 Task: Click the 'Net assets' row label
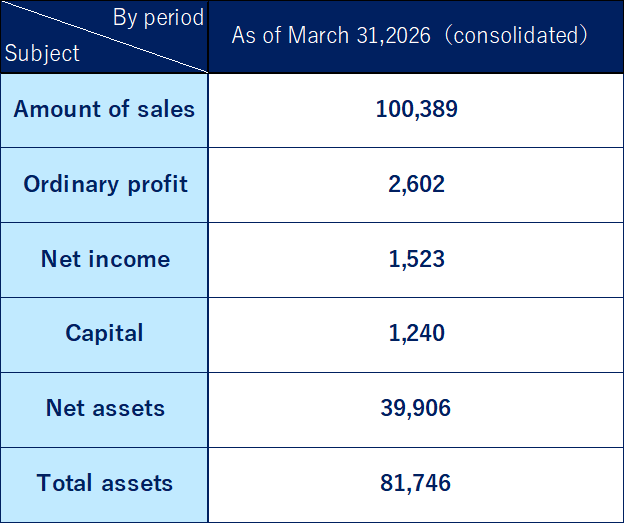[105, 408]
